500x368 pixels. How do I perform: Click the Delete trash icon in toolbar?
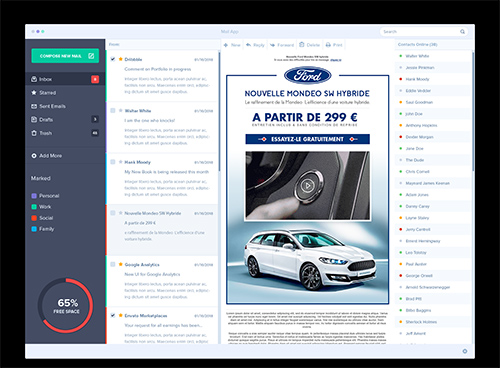302,45
